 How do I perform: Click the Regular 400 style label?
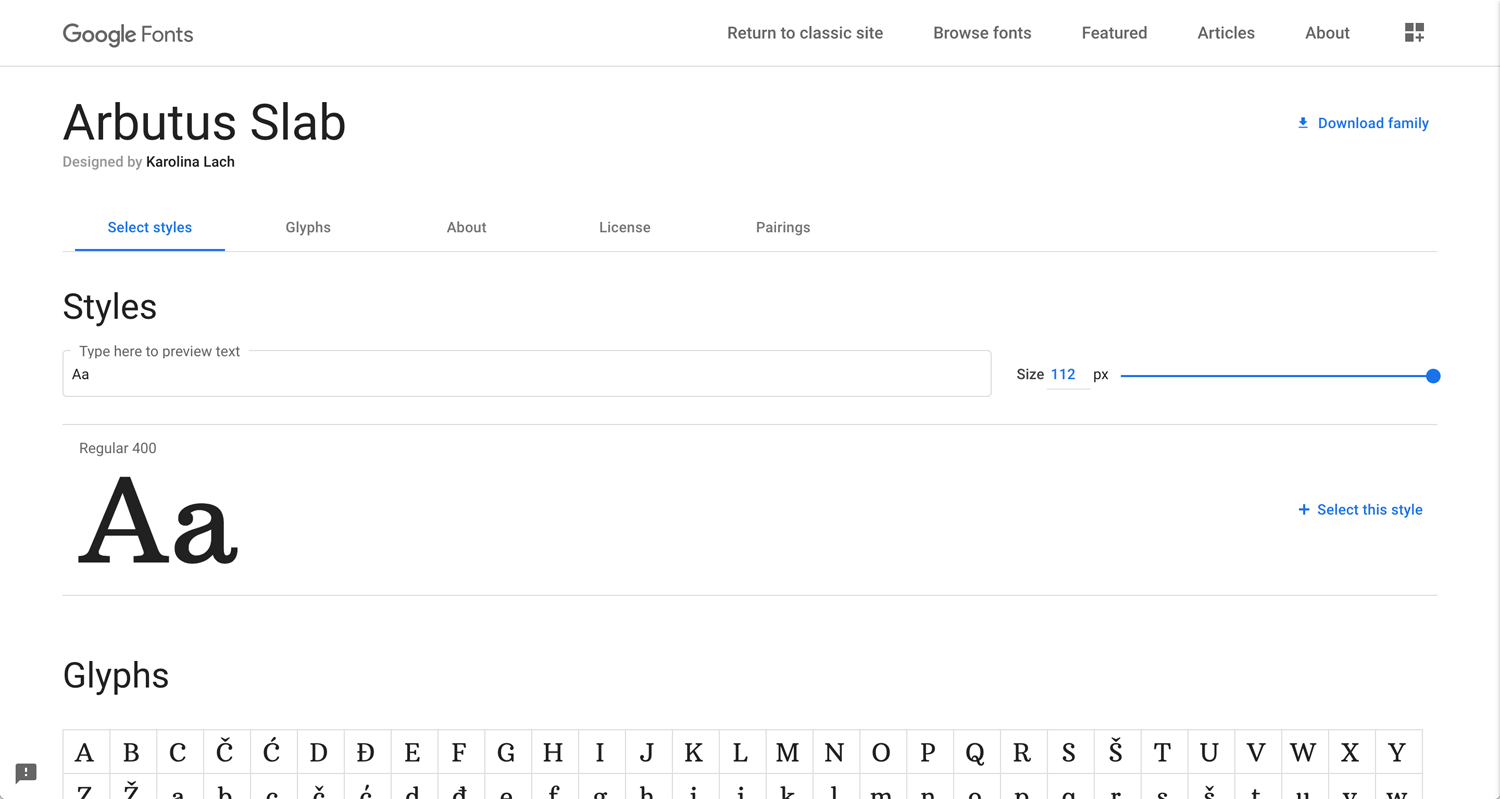(118, 448)
